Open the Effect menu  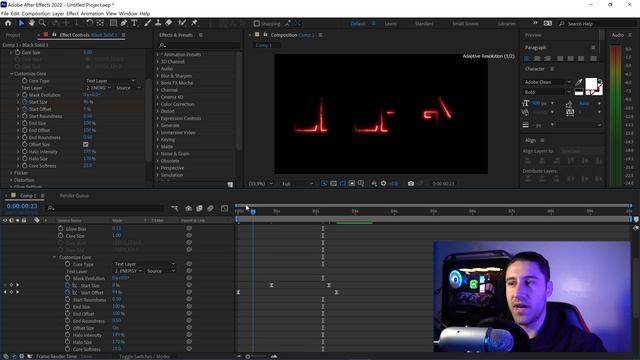(73, 13)
